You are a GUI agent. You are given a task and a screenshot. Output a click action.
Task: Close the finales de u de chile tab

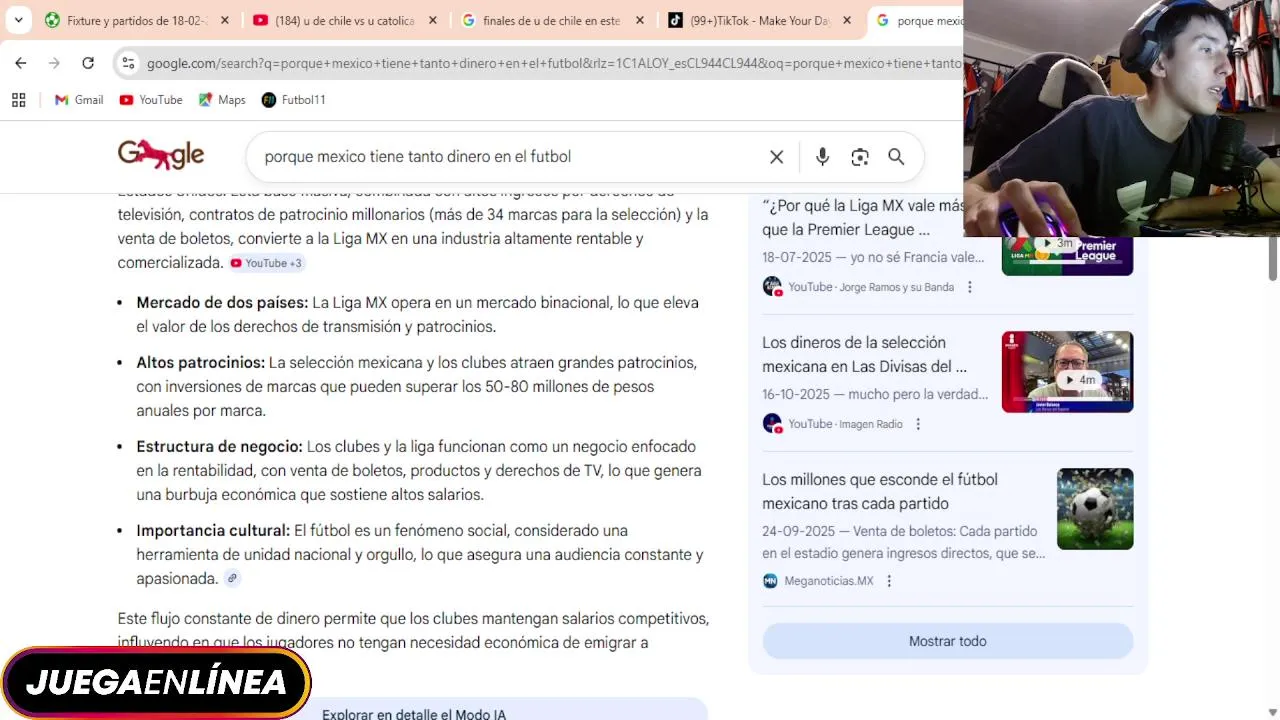[640, 20]
